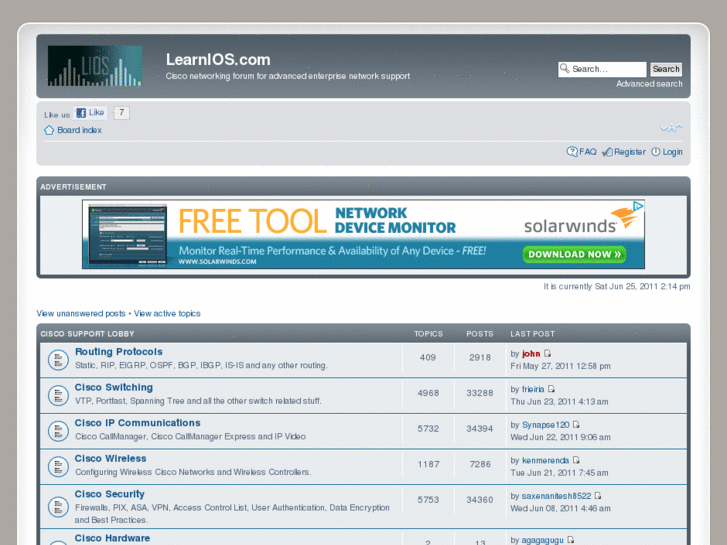This screenshot has width=727, height=545.
Task: View latest post icon next to agagagugu
Action: click(x=571, y=540)
